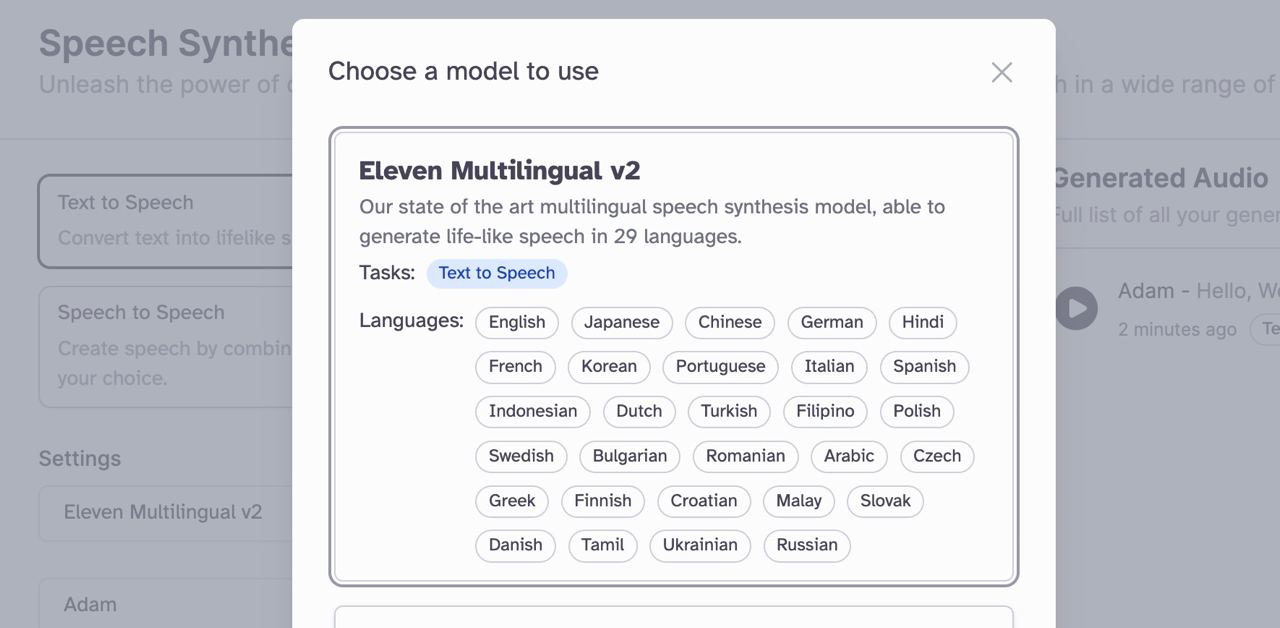
Task: Select the Eleven Multilingual v2 model card
Action: 674,357
